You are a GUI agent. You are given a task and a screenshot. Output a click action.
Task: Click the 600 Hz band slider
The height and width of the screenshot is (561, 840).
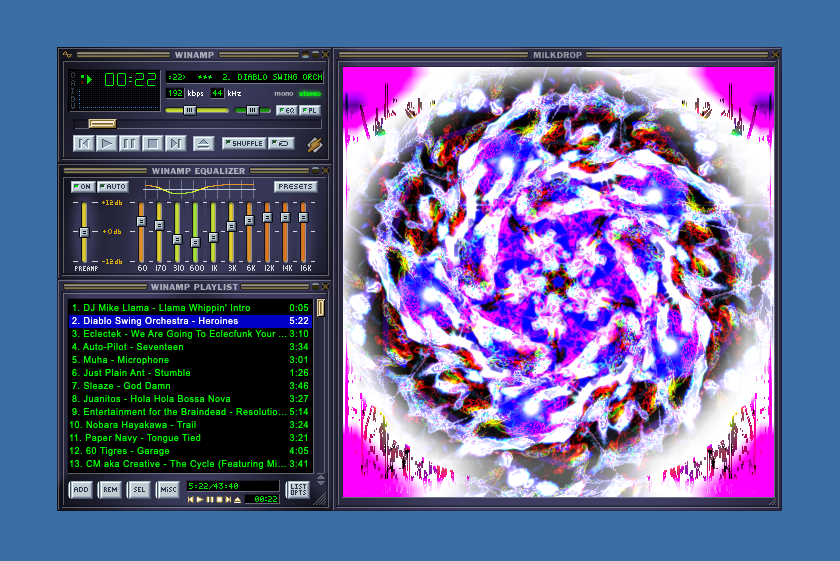coord(196,242)
